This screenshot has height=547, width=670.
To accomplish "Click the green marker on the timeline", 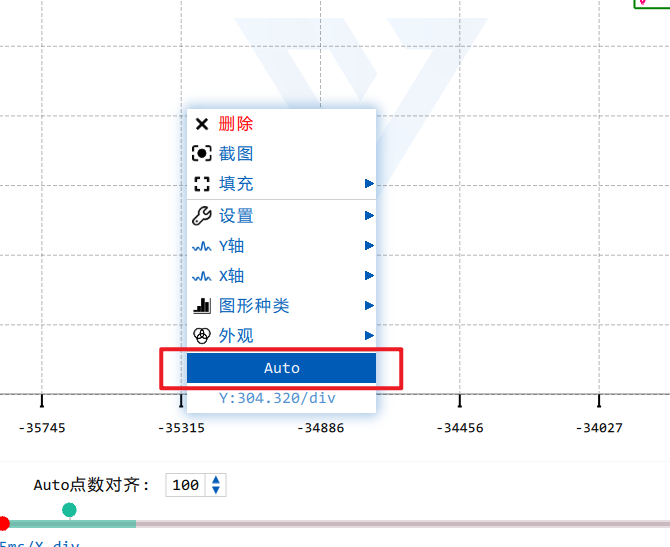I will (x=69, y=510).
